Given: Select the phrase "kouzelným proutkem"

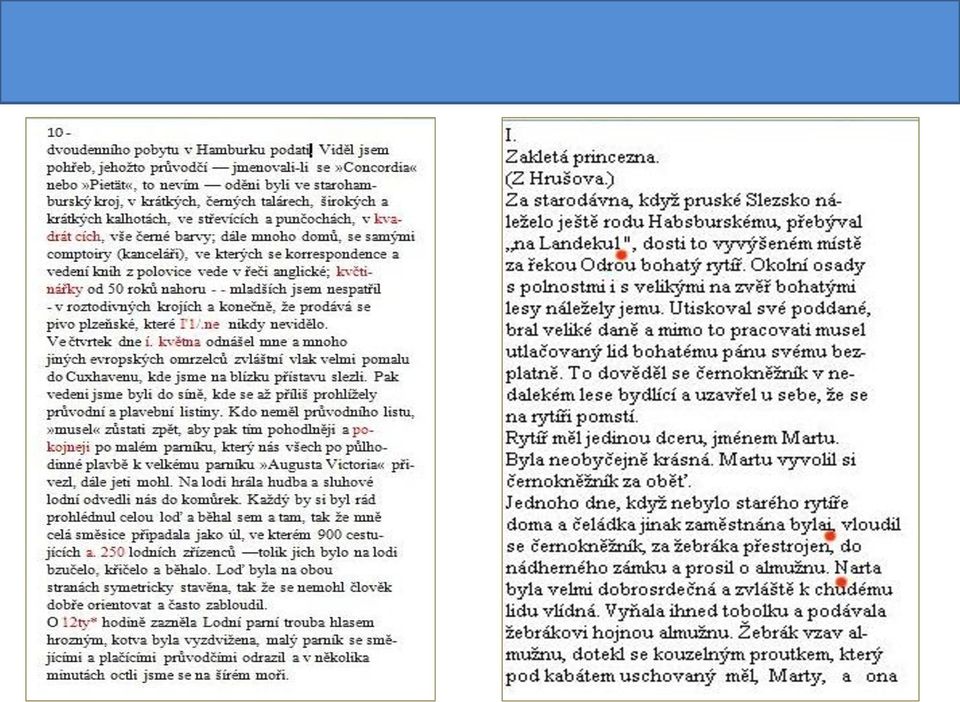Looking at the screenshot, I should (742, 655).
